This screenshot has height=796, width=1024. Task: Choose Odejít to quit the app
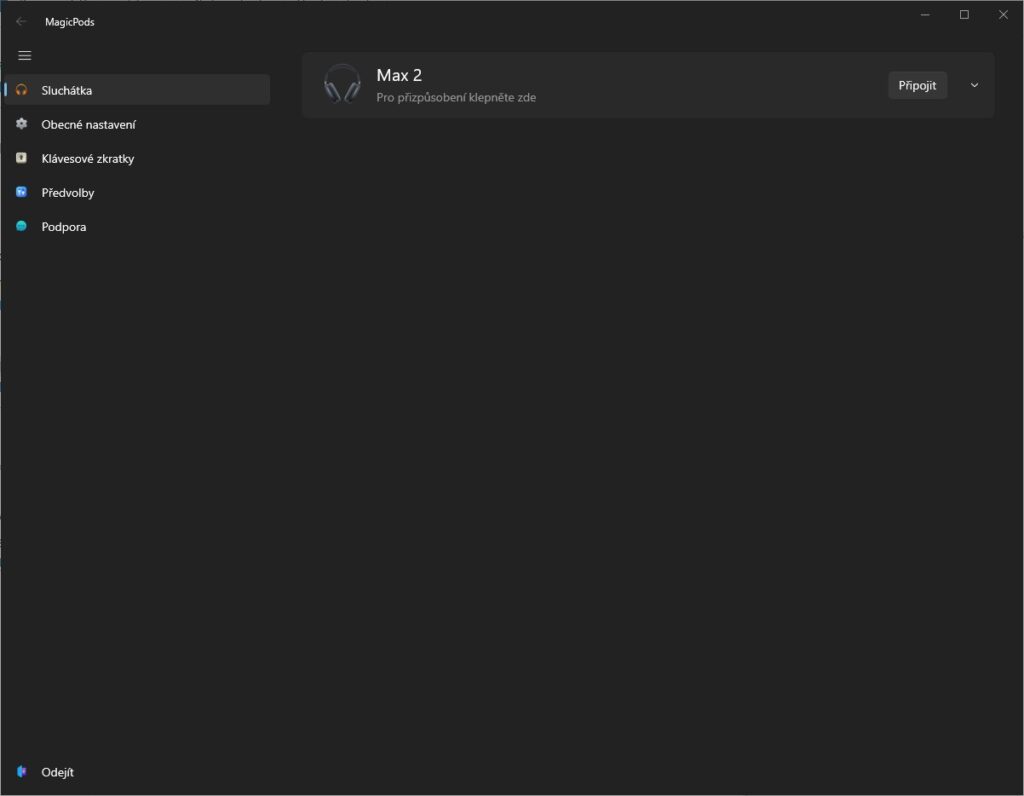point(137,772)
